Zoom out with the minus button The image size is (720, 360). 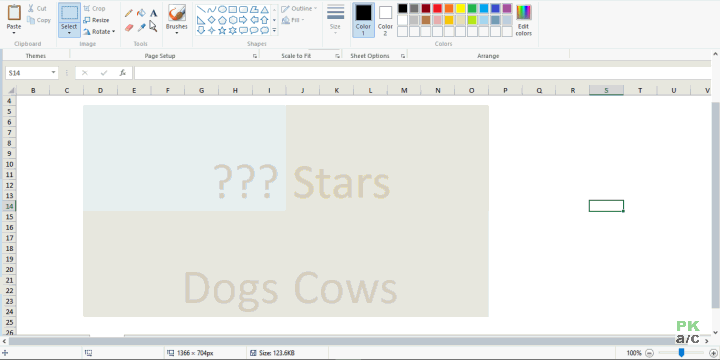coord(649,353)
